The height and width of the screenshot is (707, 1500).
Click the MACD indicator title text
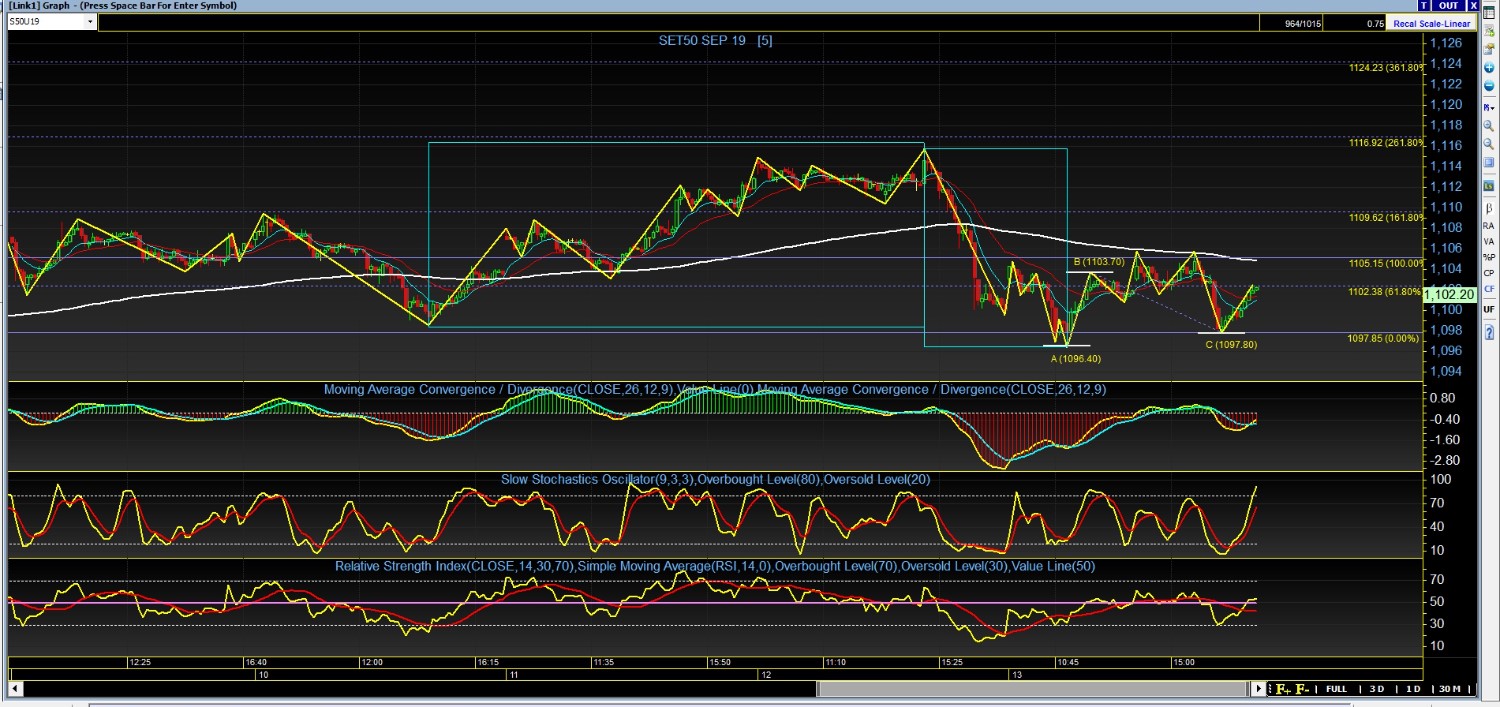[715, 389]
